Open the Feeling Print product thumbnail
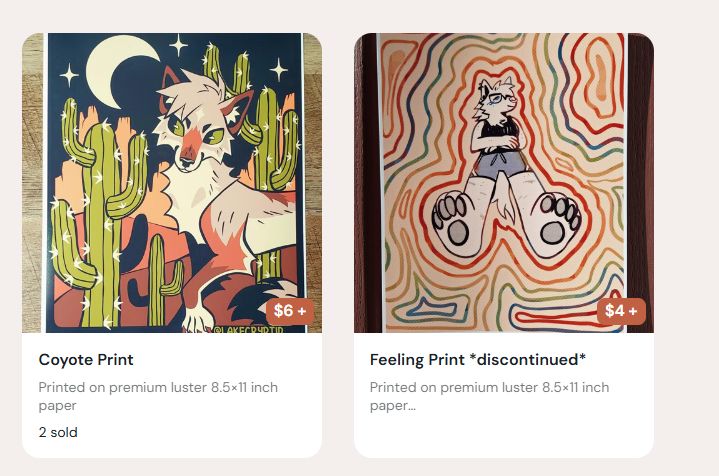 [504, 183]
